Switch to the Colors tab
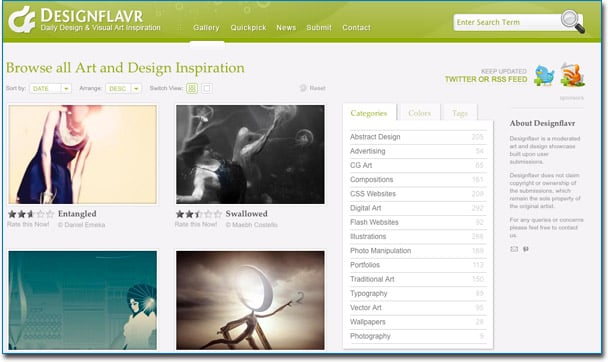This screenshot has width=608, height=362. [420, 113]
